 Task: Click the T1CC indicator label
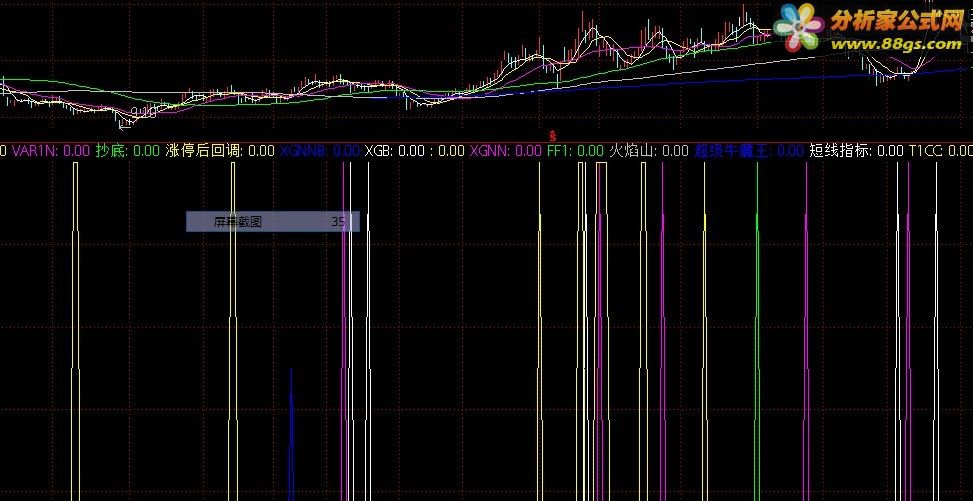941,151
